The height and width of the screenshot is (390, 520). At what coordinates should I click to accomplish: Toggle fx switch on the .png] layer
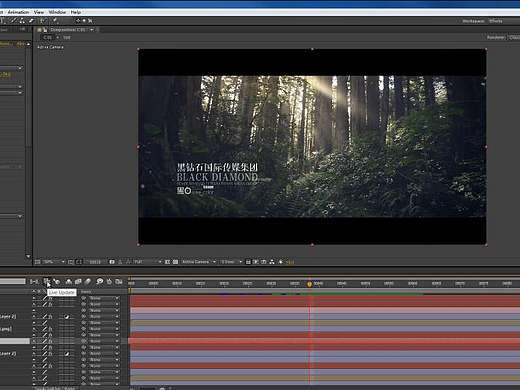click(x=50, y=329)
